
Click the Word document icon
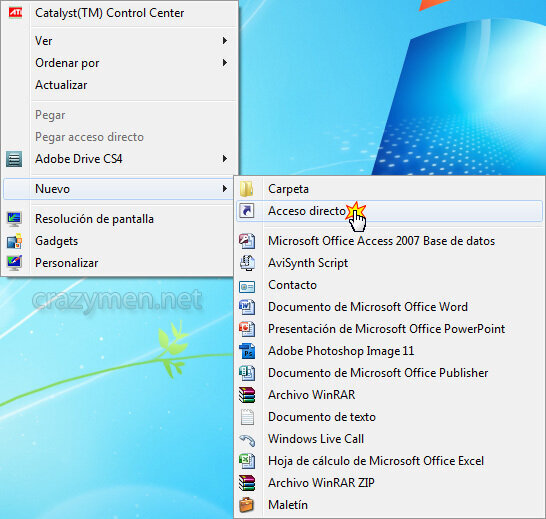[247, 307]
